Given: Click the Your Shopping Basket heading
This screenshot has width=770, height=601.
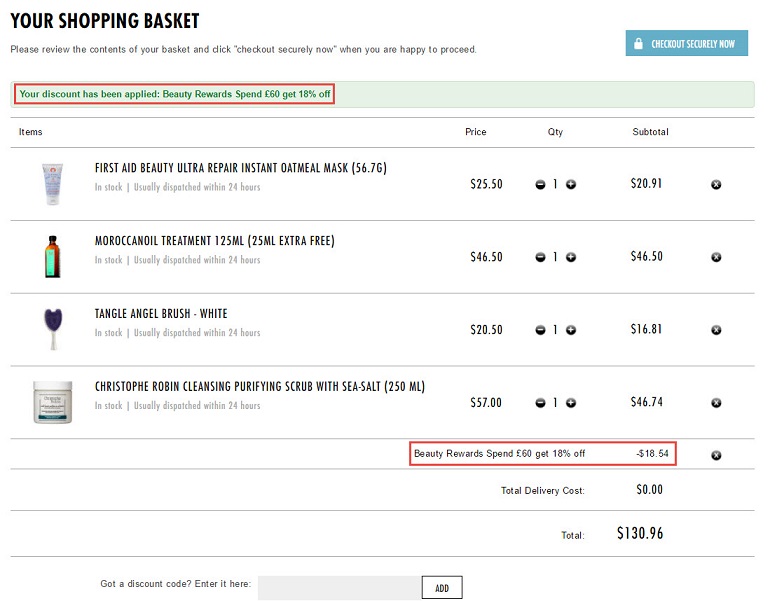Looking at the screenshot, I should tap(105, 21).
